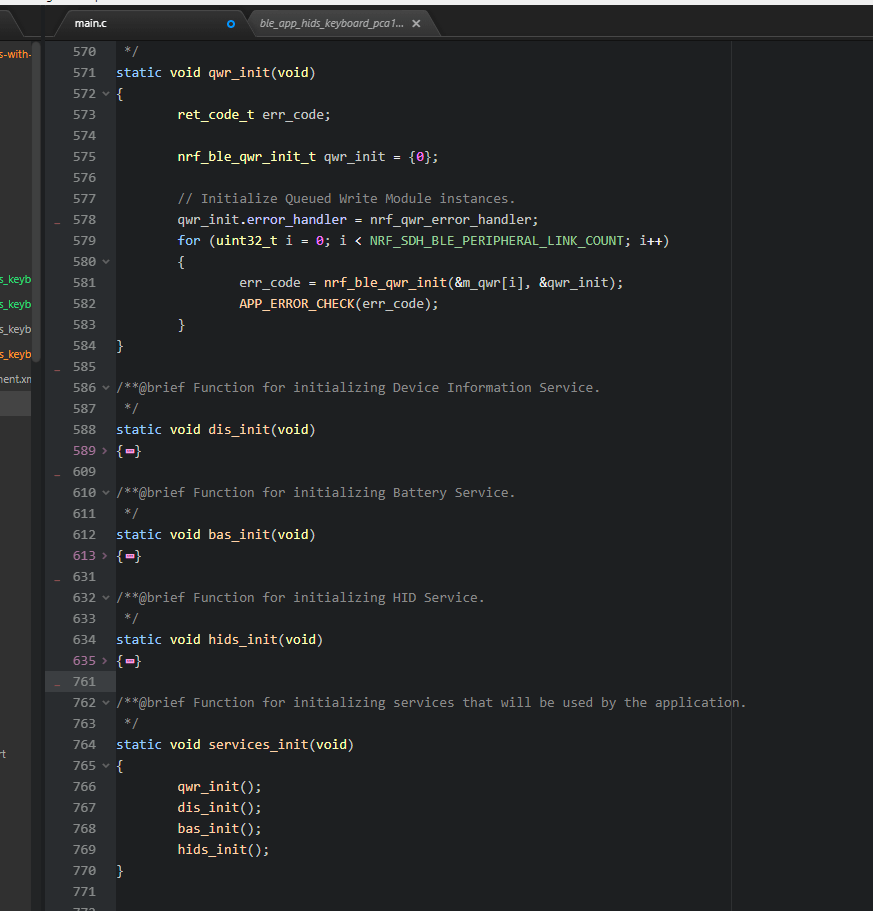This screenshot has width=873, height=911.
Task: Collapse the qwr_init function at line 572
Action: (x=106, y=94)
